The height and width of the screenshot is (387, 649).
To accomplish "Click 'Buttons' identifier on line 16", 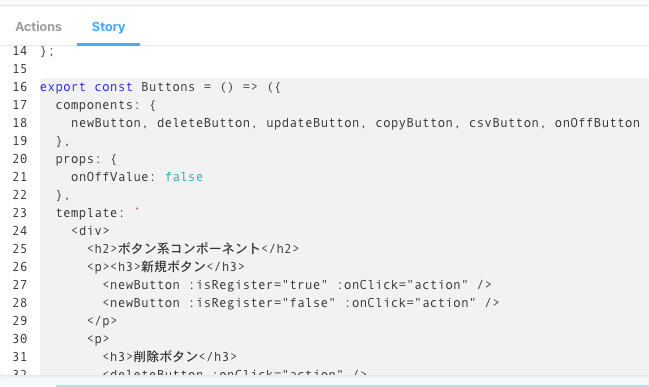I will (168, 87).
